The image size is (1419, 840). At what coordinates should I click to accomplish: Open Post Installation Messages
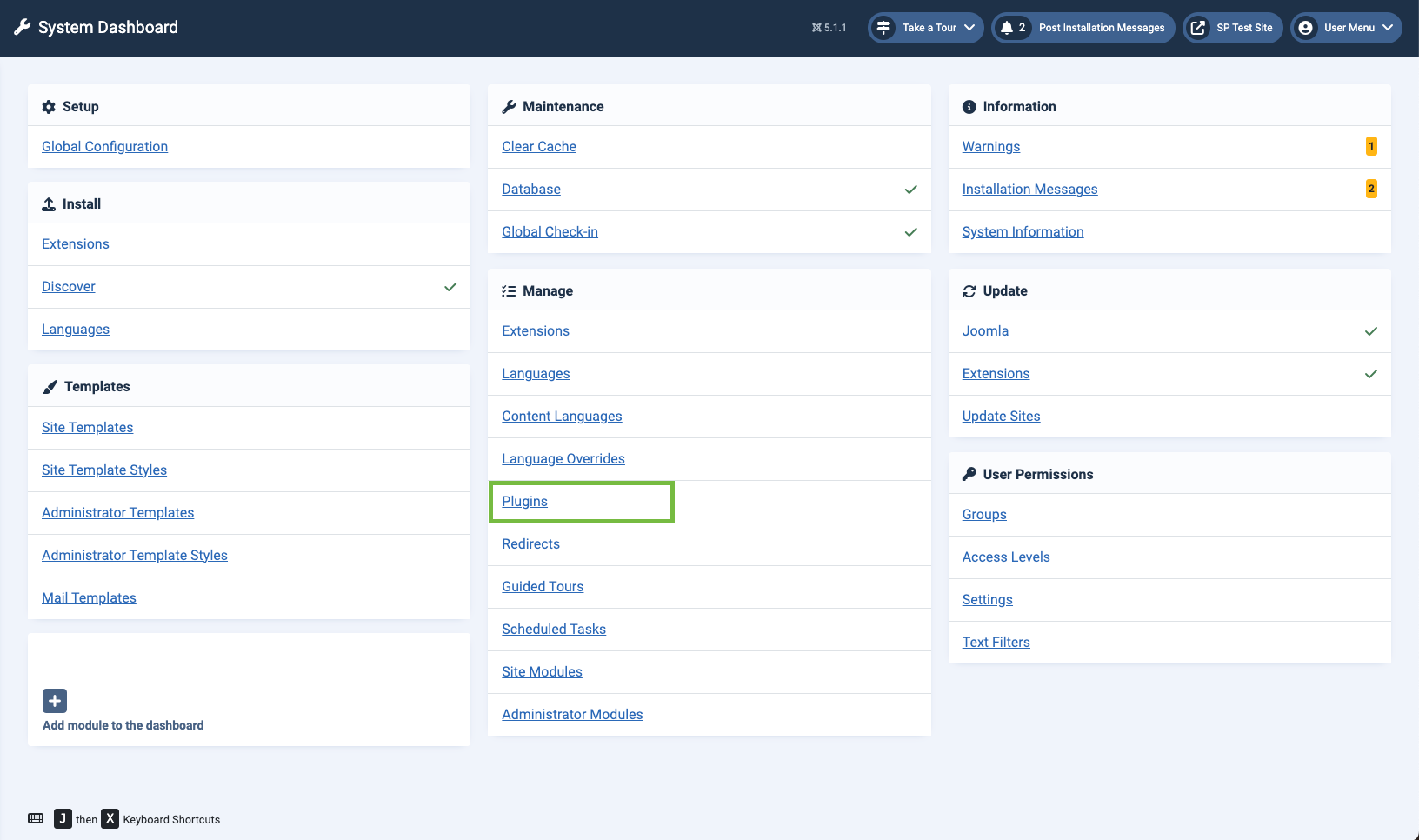[x=1101, y=28]
